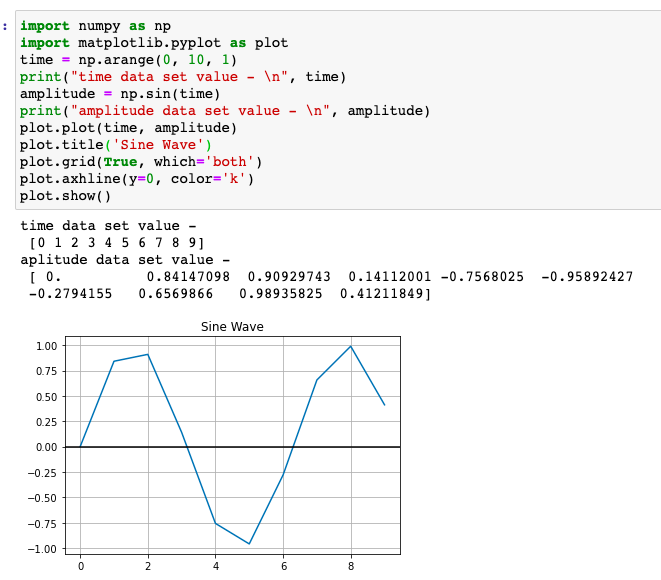Click the 'amplitude = np.sin(time)' line
This screenshot has width=661, height=580.
[x=120, y=94]
